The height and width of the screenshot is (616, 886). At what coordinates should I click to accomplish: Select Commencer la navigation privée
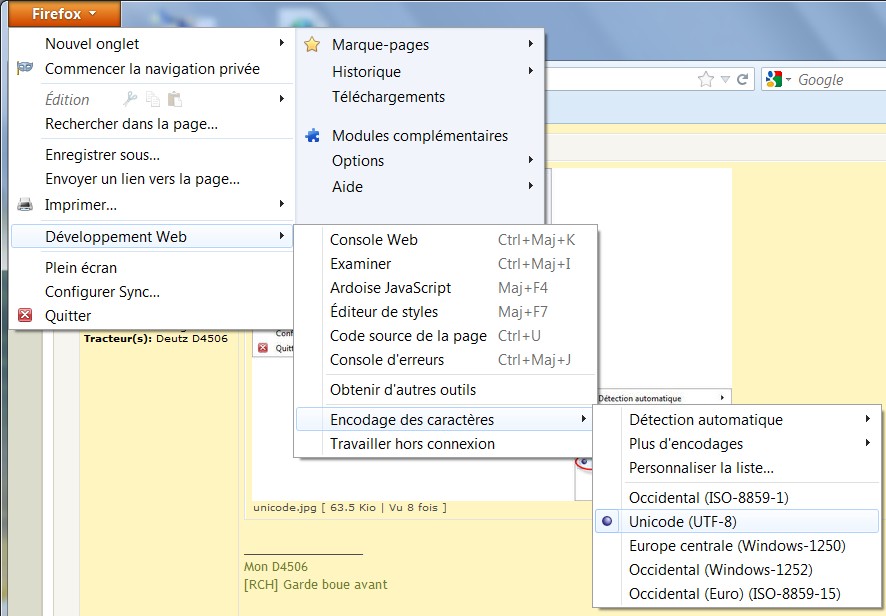[x=151, y=68]
